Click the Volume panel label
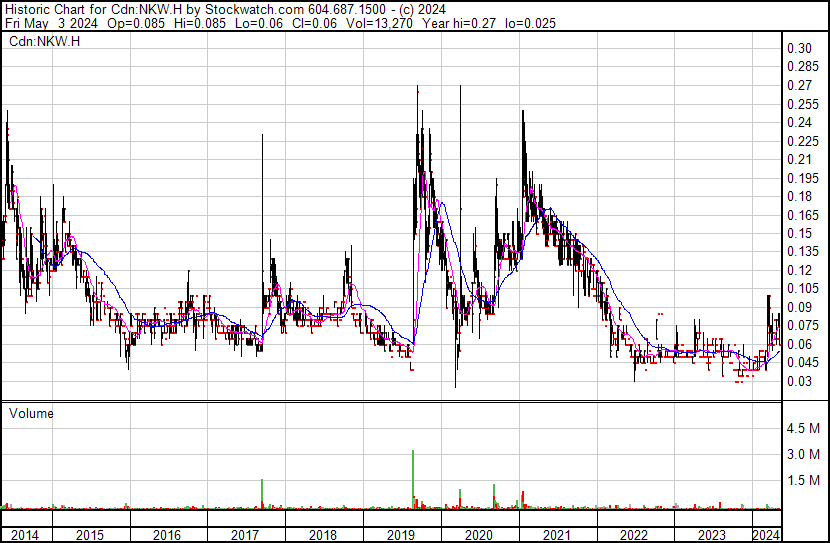 point(31,413)
